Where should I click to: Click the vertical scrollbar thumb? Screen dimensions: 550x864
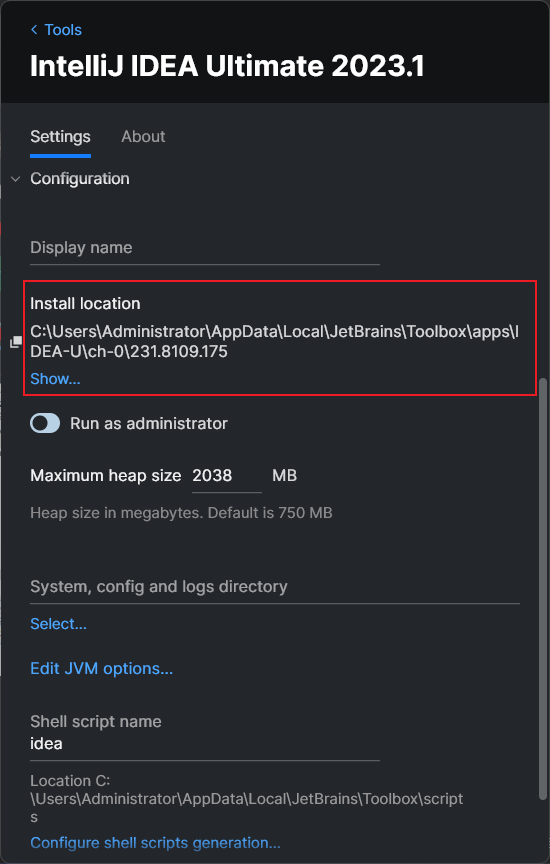point(543,588)
